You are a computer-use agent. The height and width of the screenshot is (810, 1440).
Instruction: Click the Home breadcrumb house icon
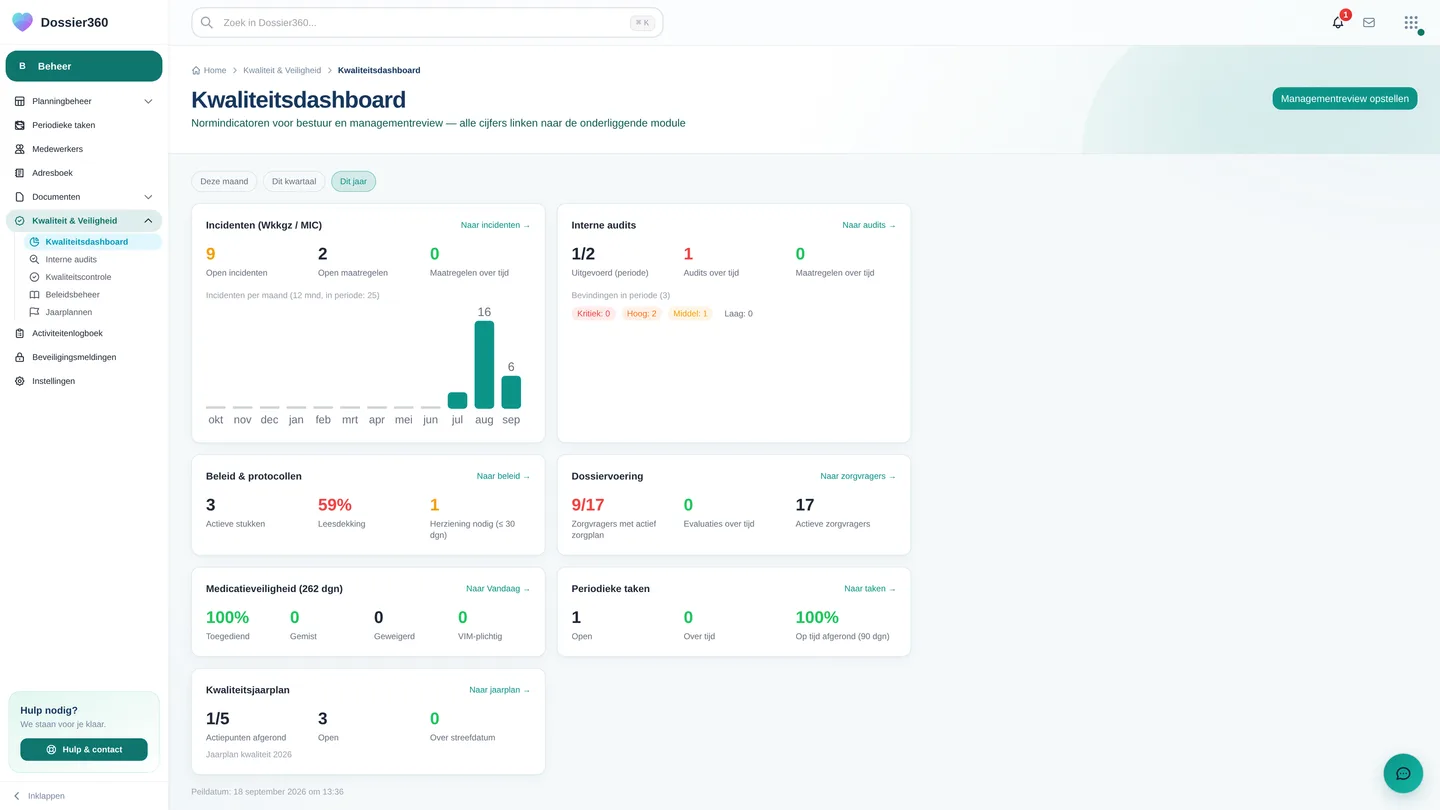coord(196,70)
